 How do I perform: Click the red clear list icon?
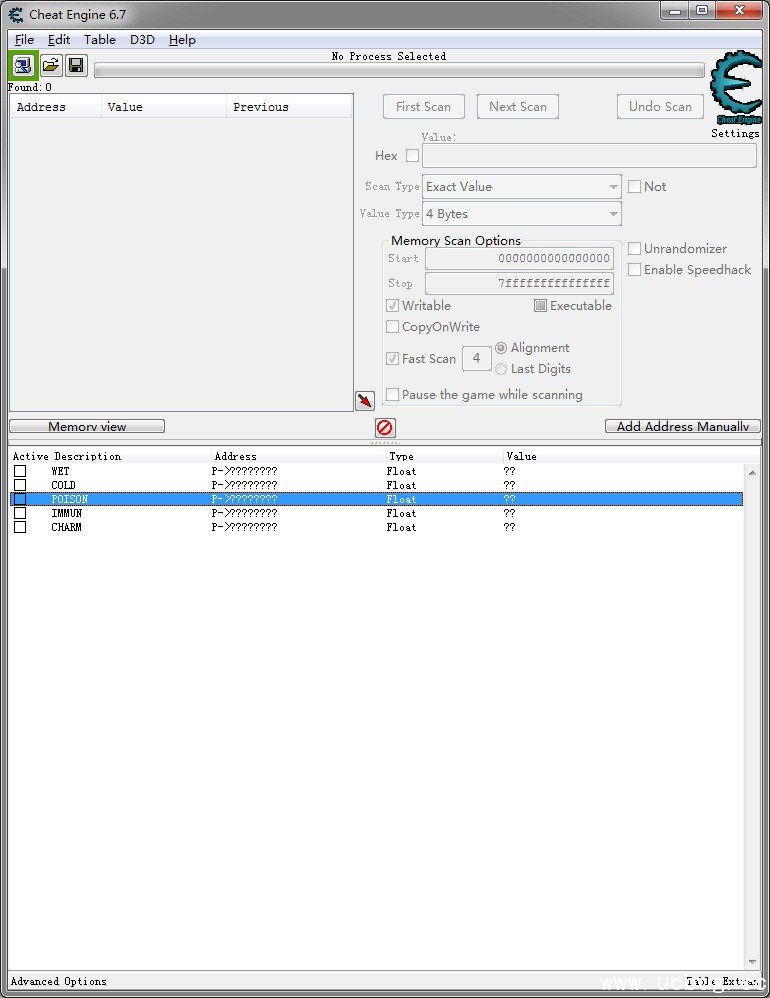(x=385, y=428)
